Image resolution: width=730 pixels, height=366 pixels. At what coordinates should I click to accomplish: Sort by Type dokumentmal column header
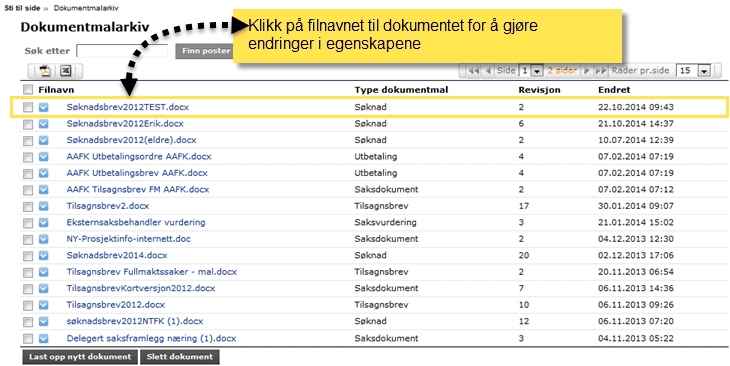click(401, 90)
